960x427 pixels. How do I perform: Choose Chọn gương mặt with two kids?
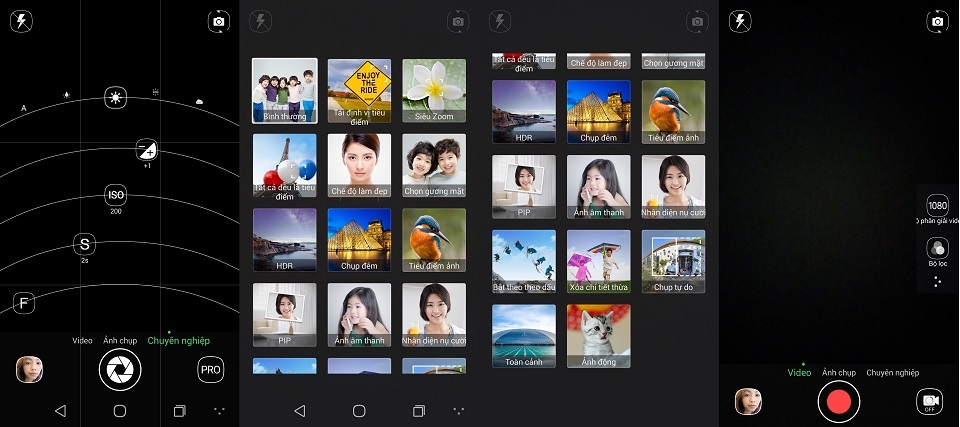click(x=434, y=165)
